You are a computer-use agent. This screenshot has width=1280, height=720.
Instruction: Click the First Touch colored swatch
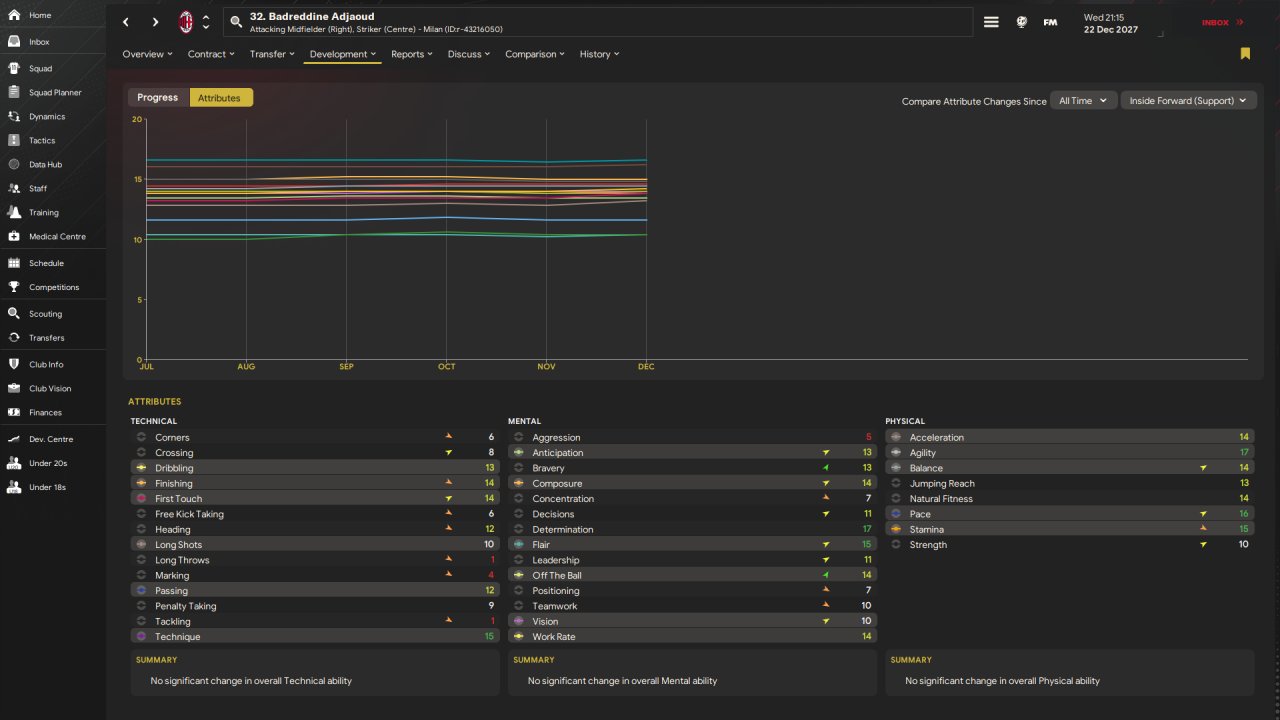click(x=140, y=499)
